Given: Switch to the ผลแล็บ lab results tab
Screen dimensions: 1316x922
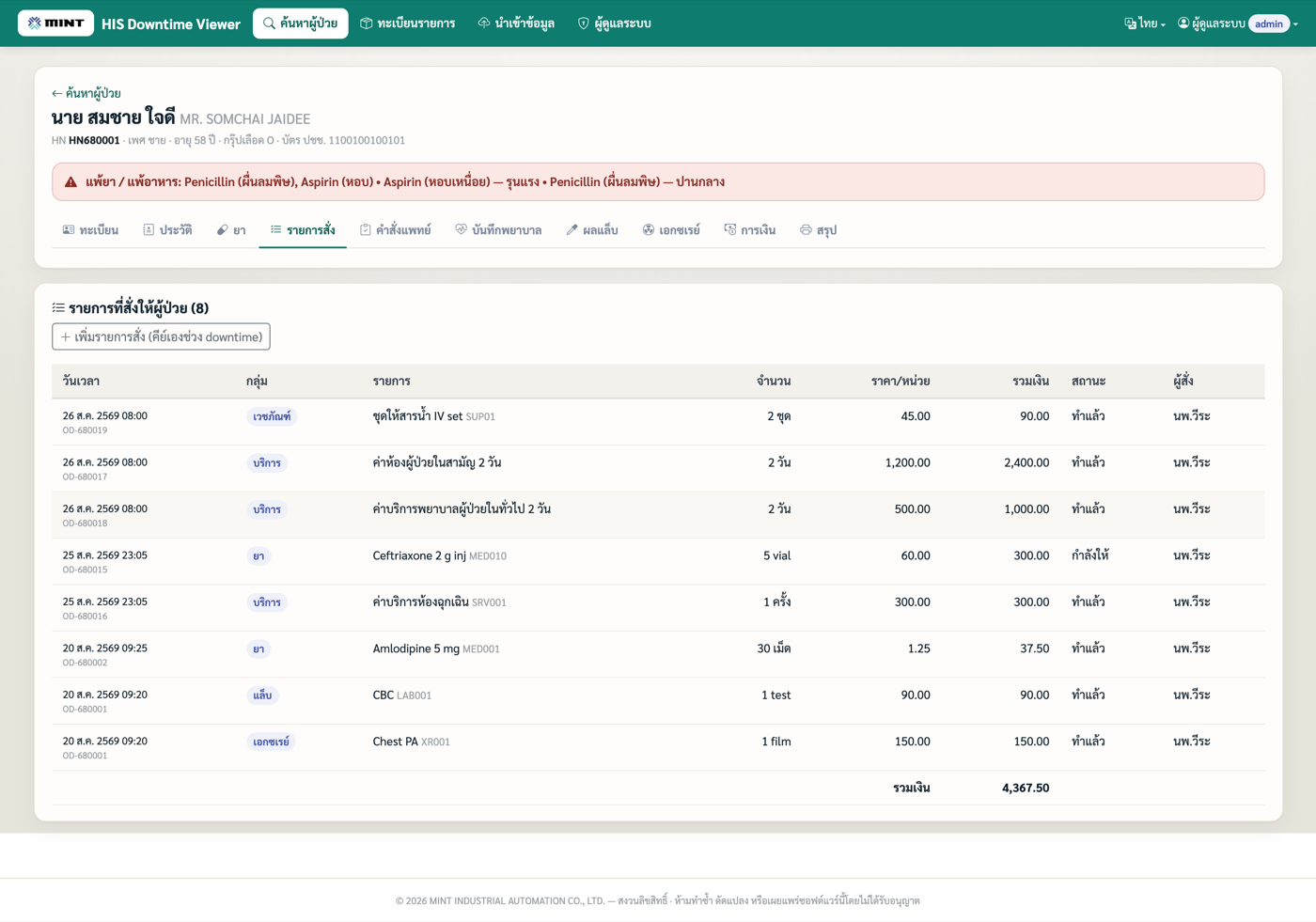Looking at the screenshot, I should pyautogui.click(x=592, y=230).
